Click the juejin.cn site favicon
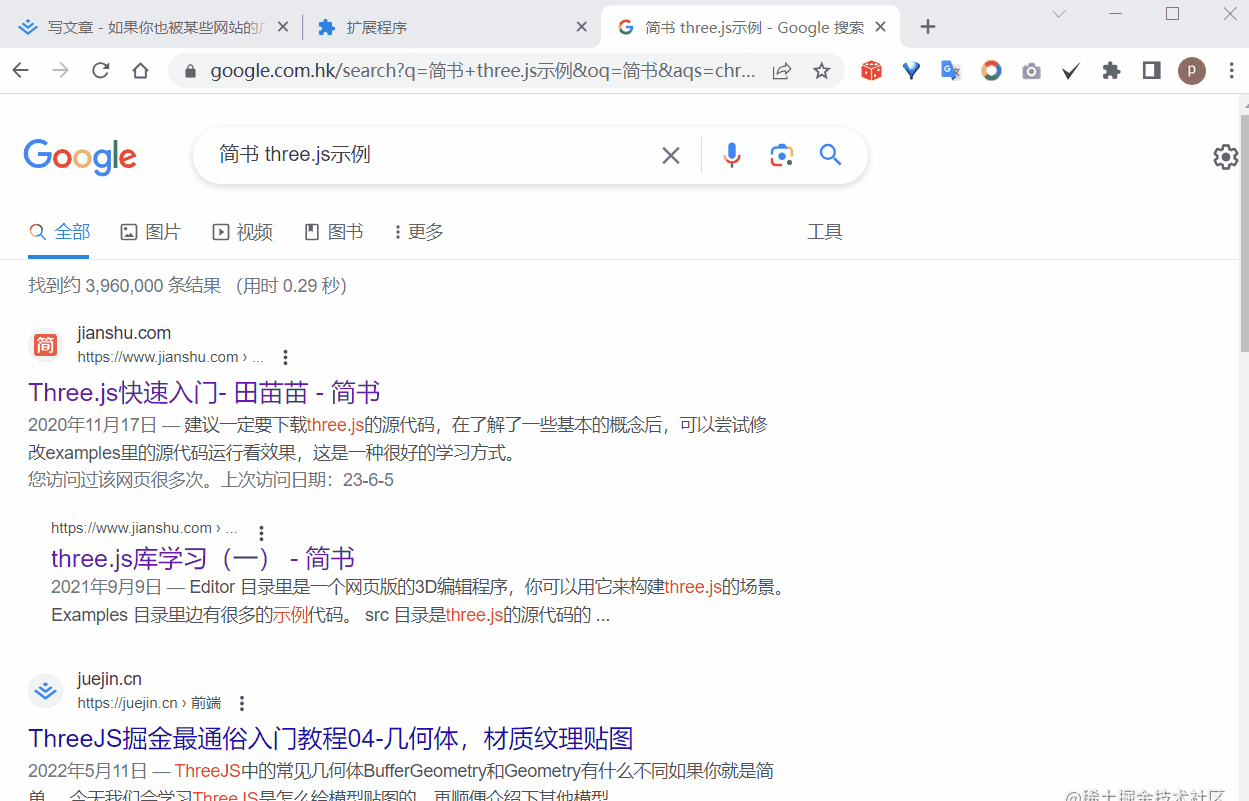Screen dimensions: 1249x801 [45, 691]
